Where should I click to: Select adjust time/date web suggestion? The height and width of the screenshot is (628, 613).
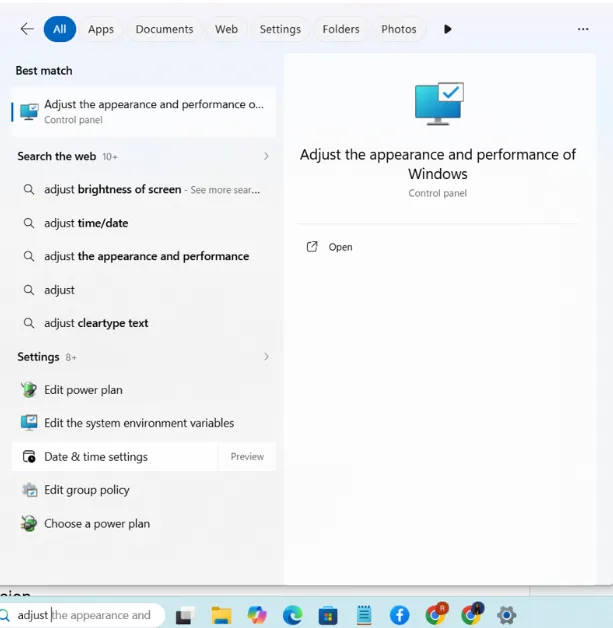coord(144,223)
